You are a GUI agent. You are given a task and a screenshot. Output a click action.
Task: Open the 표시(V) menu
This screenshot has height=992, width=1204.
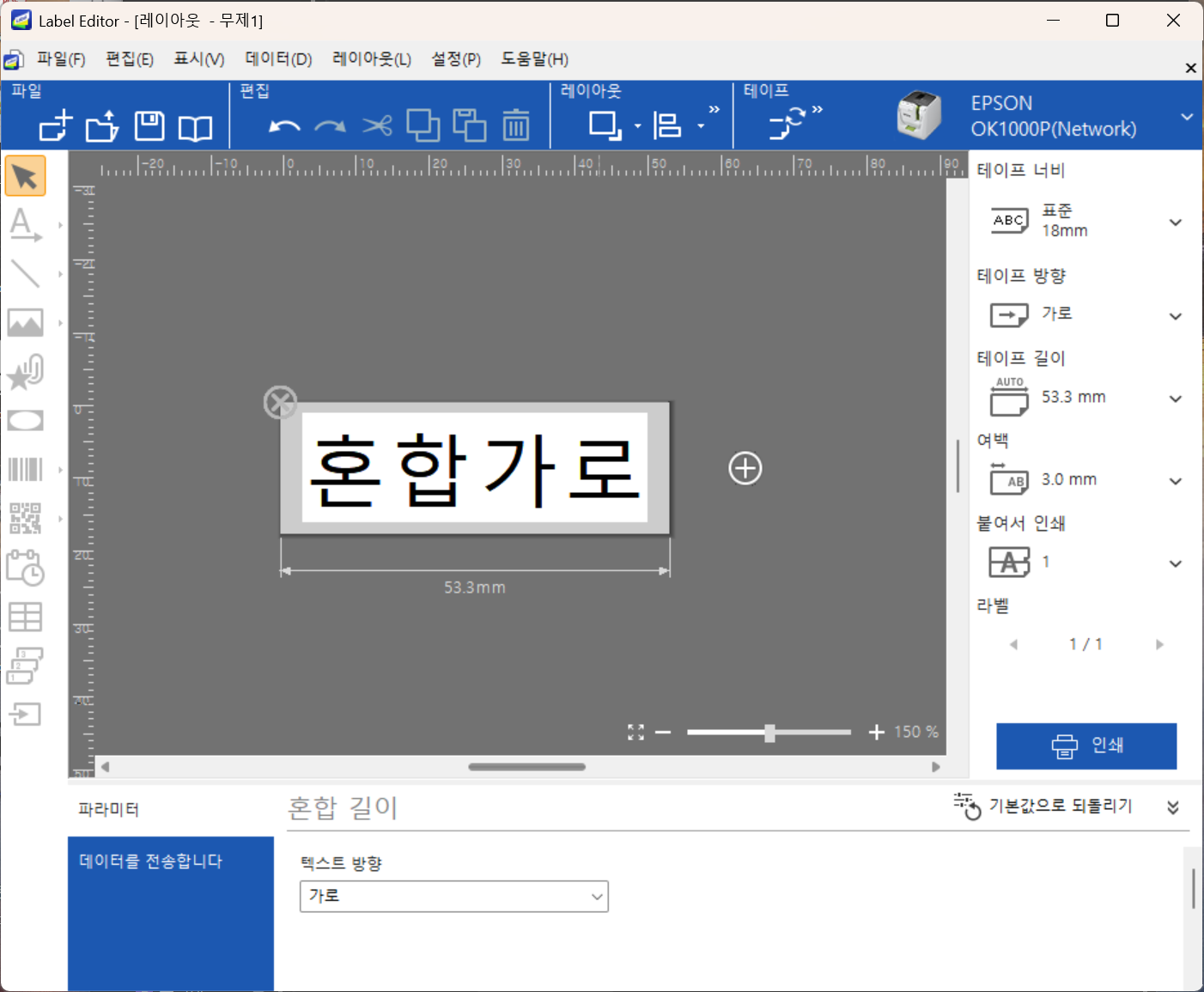pos(199,59)
